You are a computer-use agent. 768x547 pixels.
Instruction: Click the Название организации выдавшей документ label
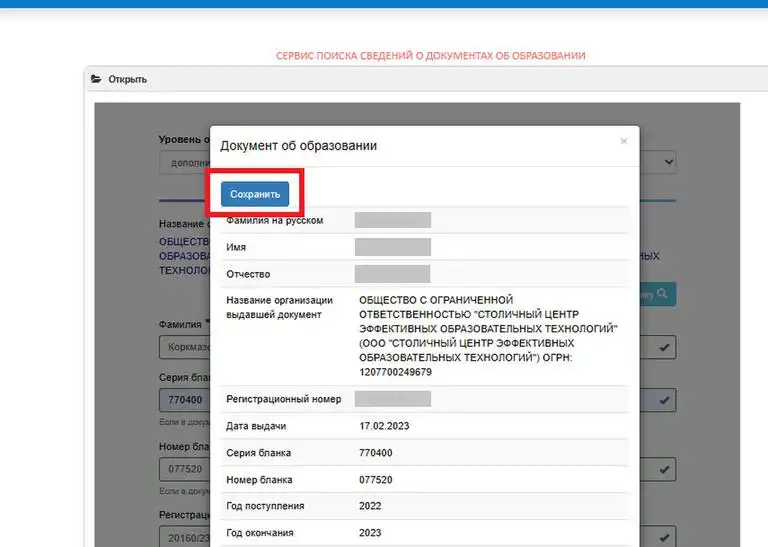click(x=279, y=308)
